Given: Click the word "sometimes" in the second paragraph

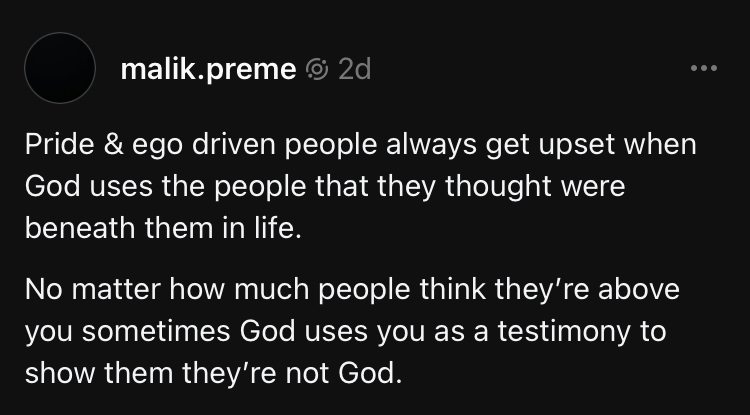Looking at the screenshot, I should [x=156, y=331].
